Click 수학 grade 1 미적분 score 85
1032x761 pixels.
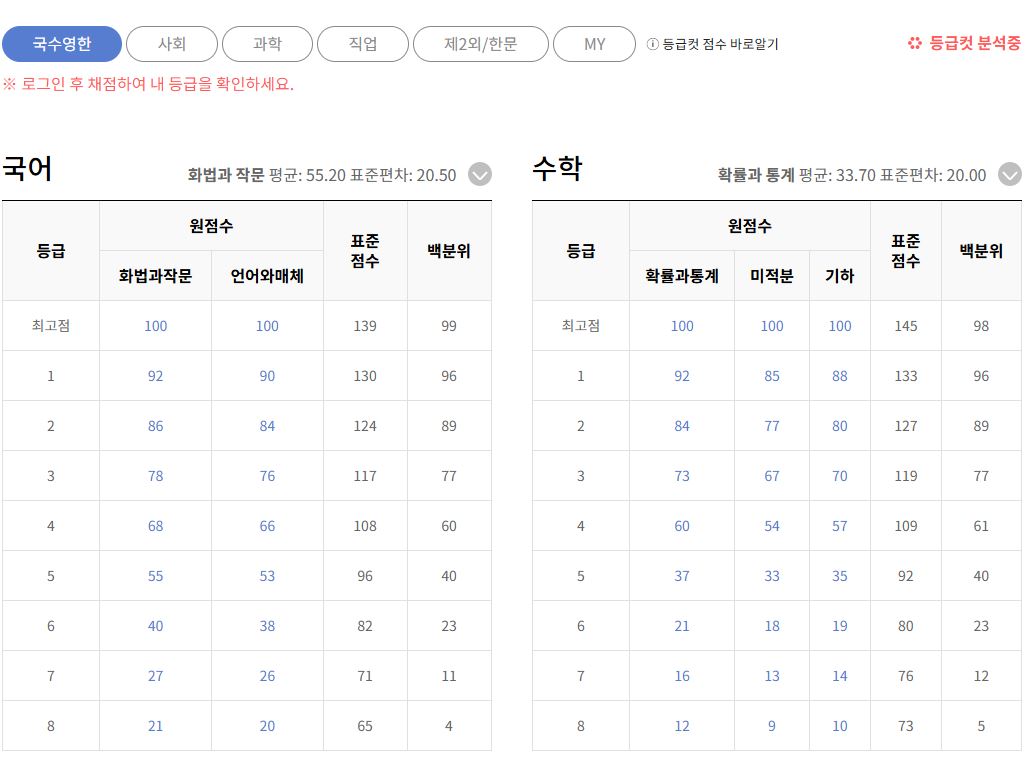772,376
